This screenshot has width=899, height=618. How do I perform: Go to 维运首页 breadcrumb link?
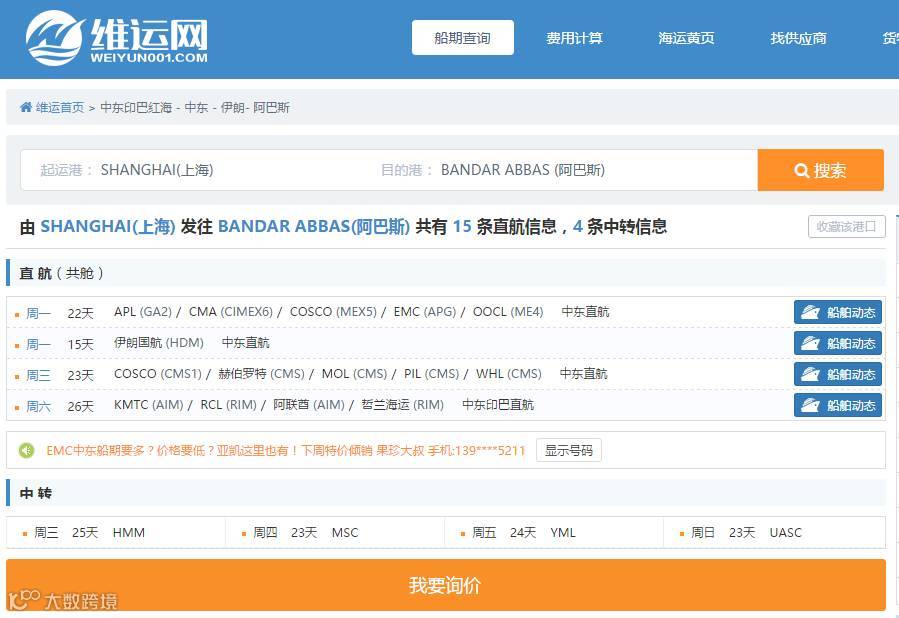60,107
